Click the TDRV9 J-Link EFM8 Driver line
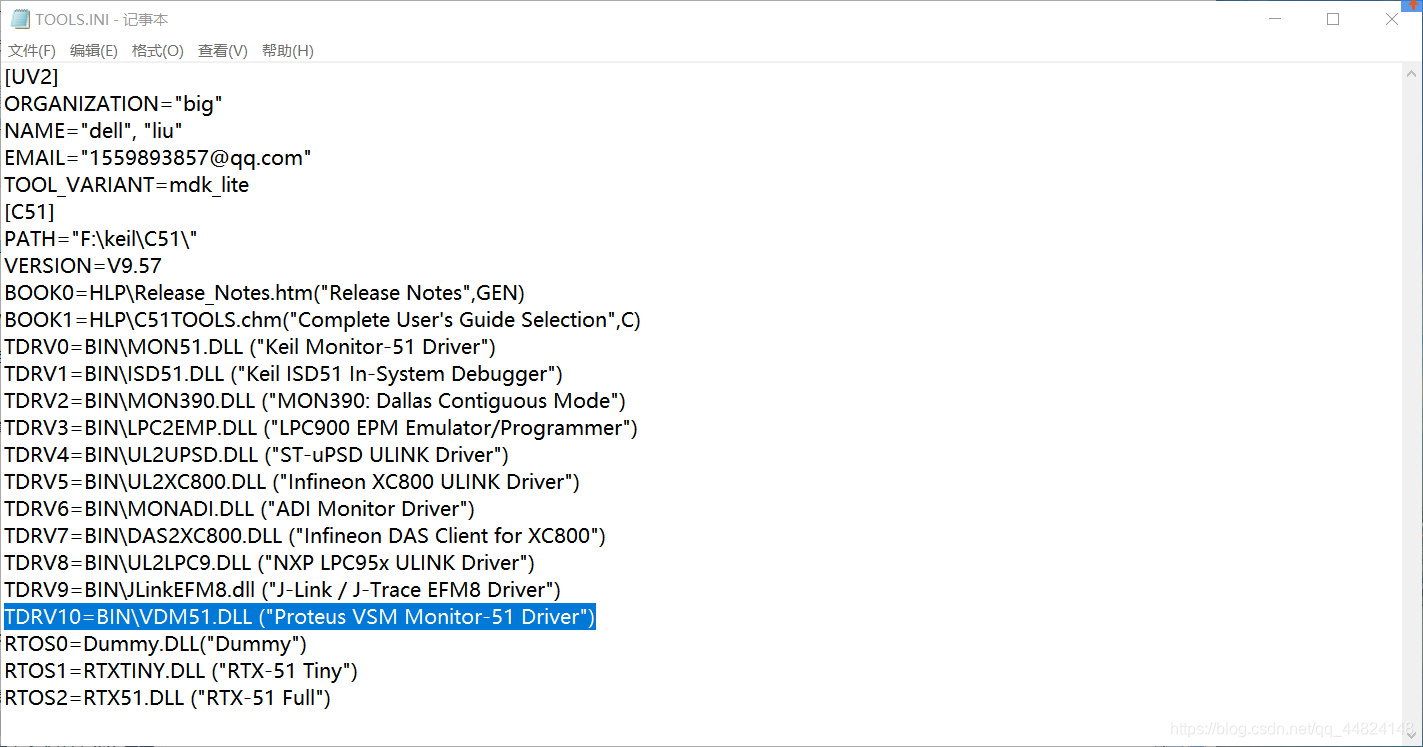The image size is (1423, 747). click(x=283, y=590)
